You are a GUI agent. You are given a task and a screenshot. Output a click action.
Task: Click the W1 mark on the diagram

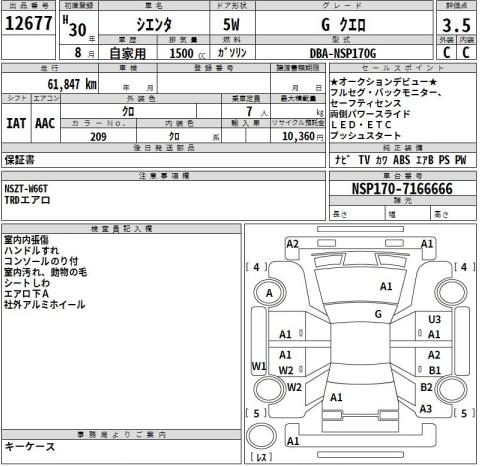[x=259, y=366]
